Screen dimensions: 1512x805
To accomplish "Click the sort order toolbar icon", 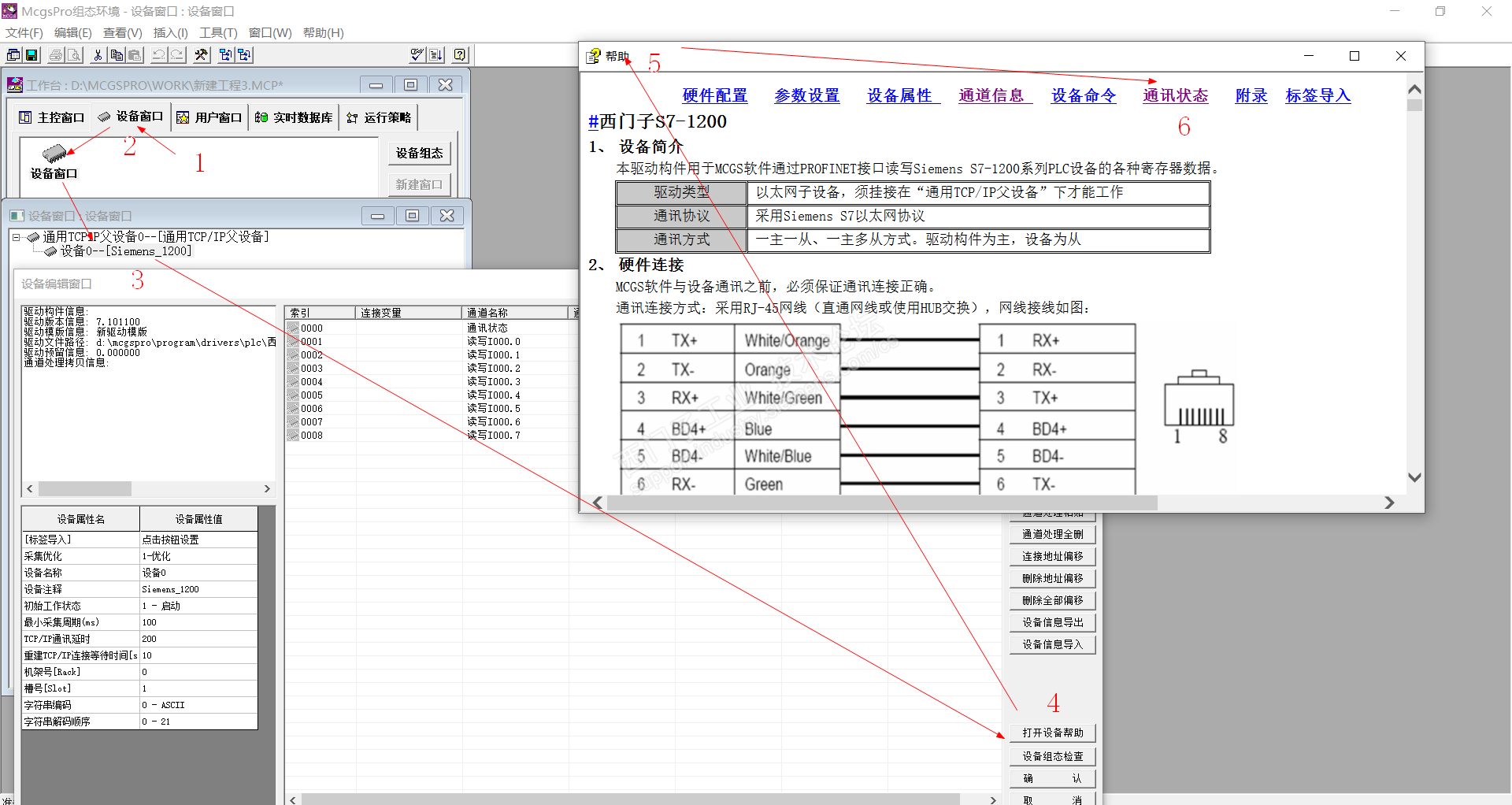I will coord(436,54).
